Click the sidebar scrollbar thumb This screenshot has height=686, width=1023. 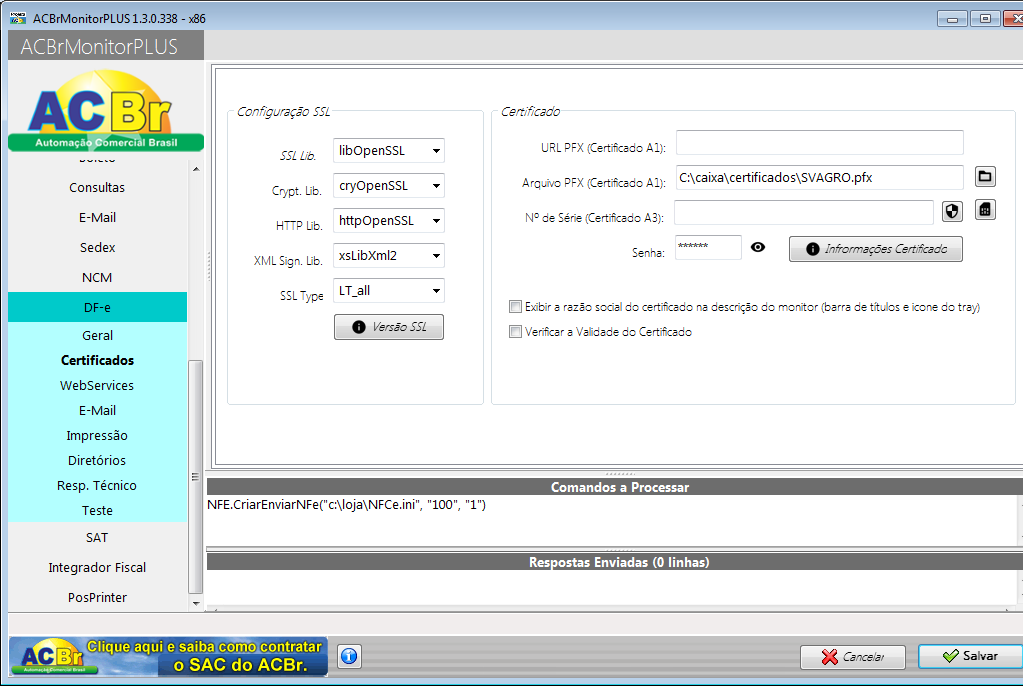pos(196,476)
